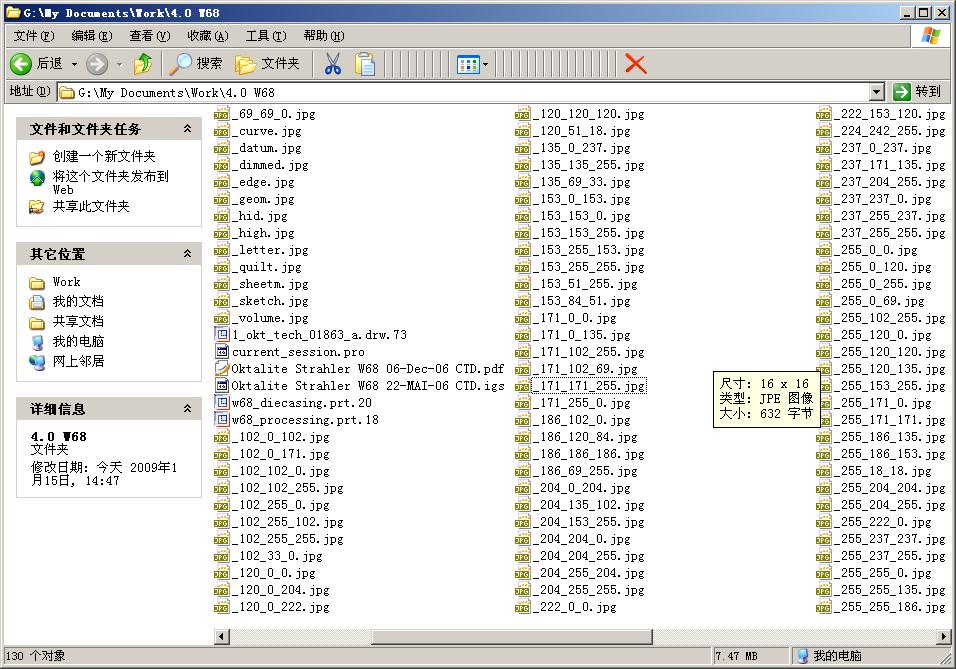Select the _sketch.jpg file icon
The width and height of the screenshot is (956, 669).
(221, 301)
